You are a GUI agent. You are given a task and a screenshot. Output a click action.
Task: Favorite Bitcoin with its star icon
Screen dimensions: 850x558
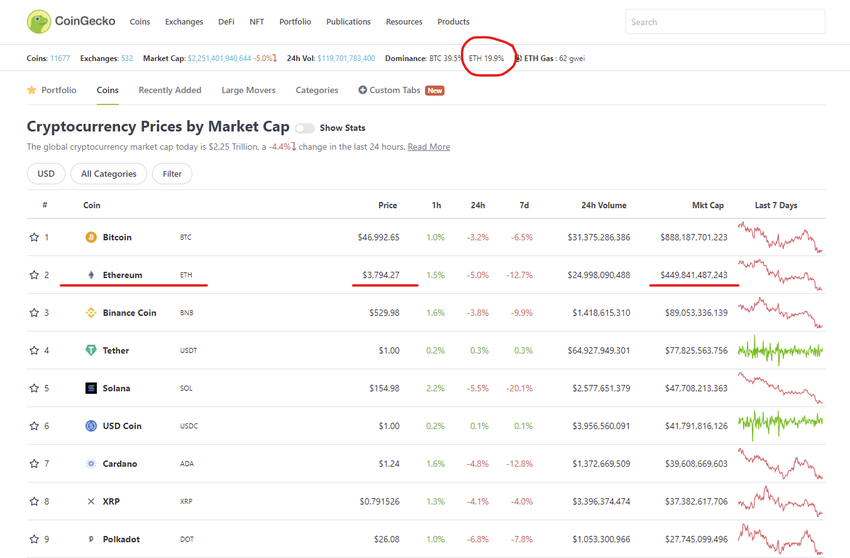pos(34,237)
